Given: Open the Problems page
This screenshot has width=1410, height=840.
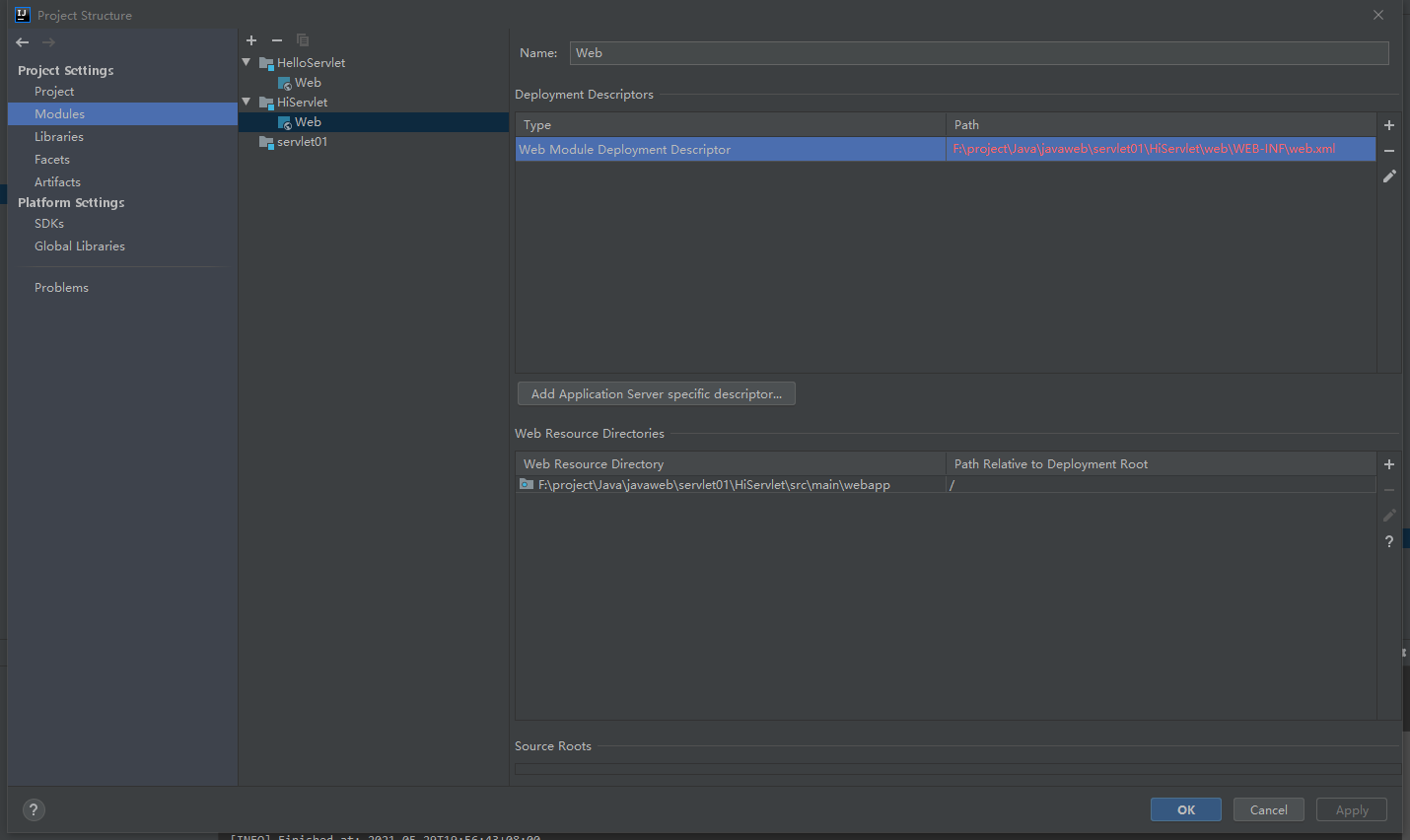Looking at the screenshot, I should pyautogui.click(x=61, y=288).
